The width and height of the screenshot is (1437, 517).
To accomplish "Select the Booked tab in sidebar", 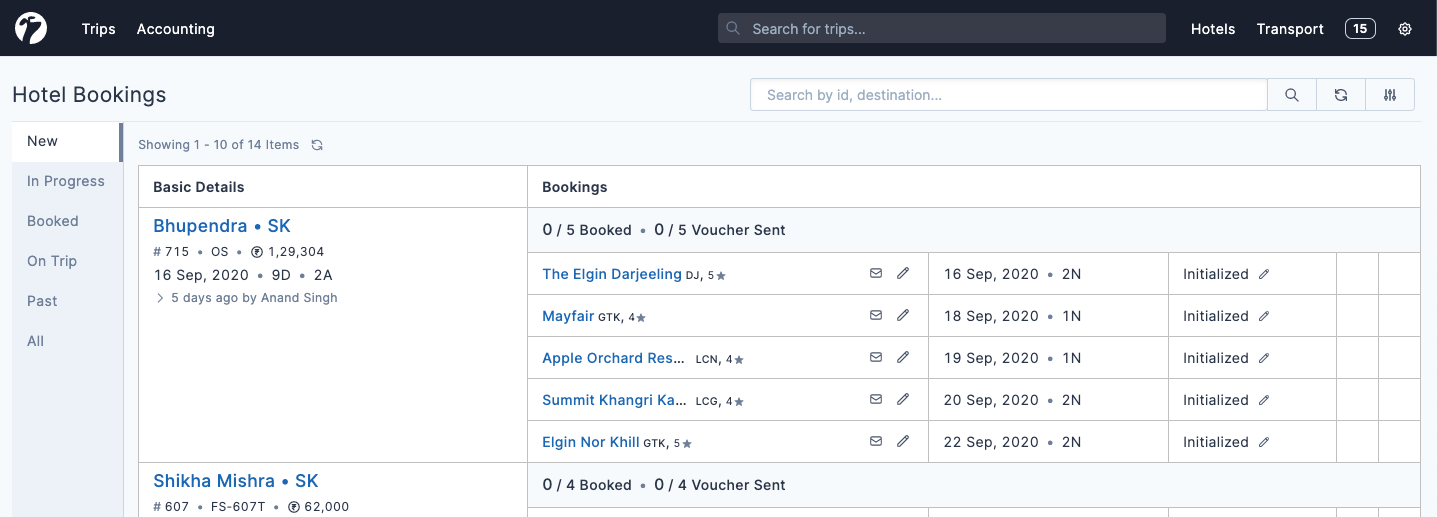I will click(x=53, y=221).
